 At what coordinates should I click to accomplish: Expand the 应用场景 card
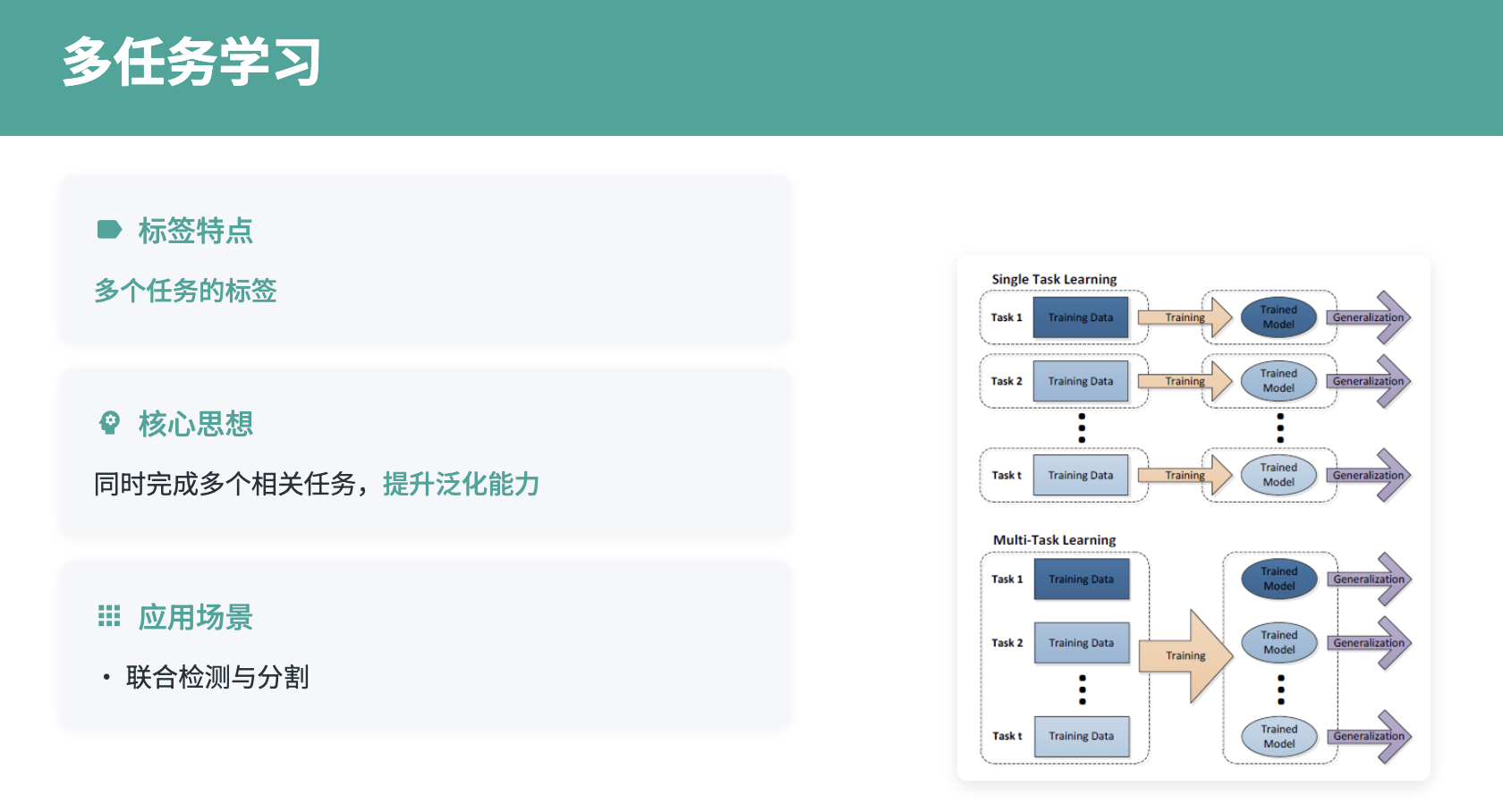click(x=425, y=644)
